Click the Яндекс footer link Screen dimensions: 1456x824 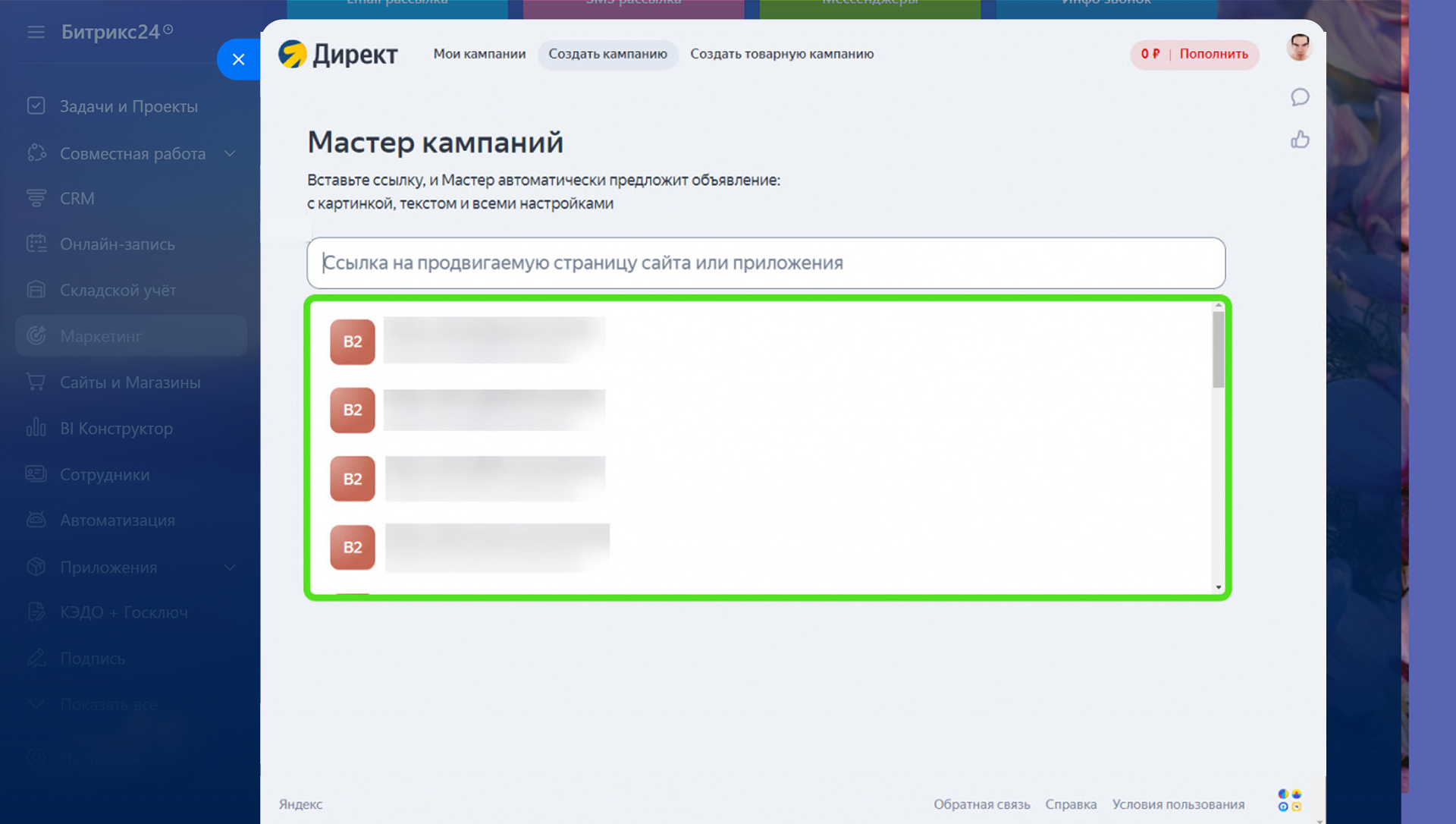tap(300, 804)
